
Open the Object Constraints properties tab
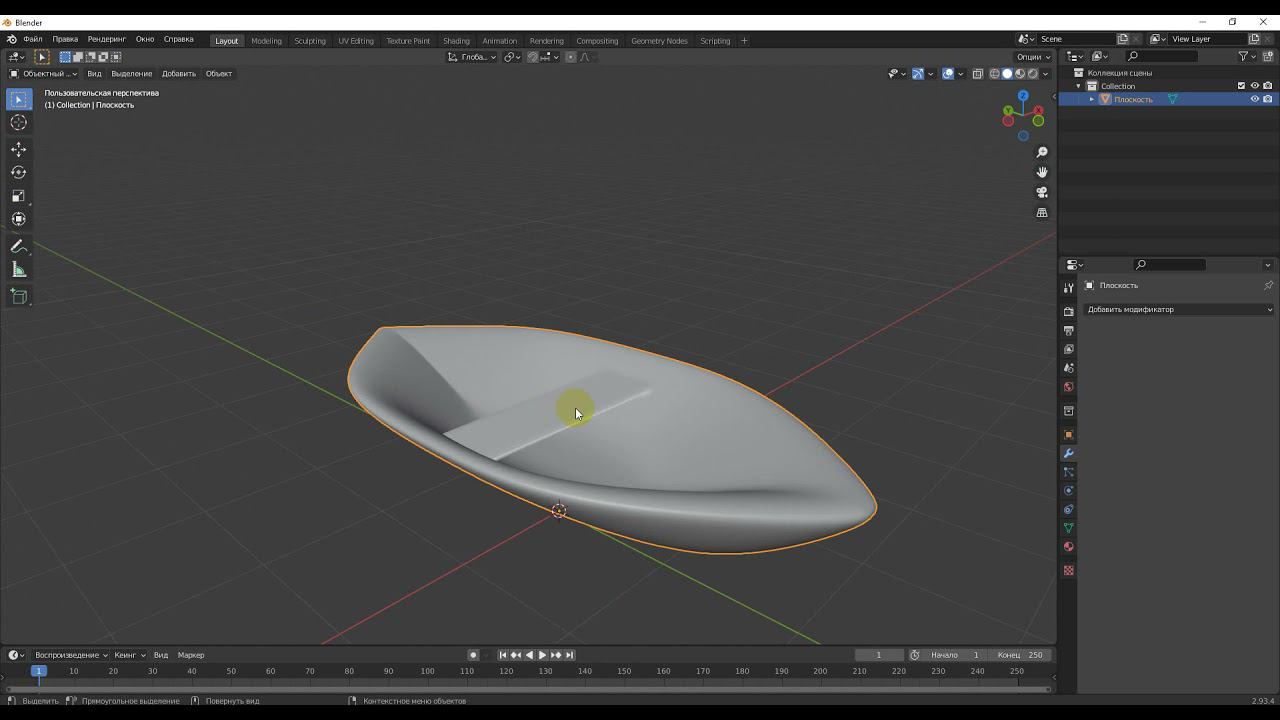click(x=1068, y=510)
